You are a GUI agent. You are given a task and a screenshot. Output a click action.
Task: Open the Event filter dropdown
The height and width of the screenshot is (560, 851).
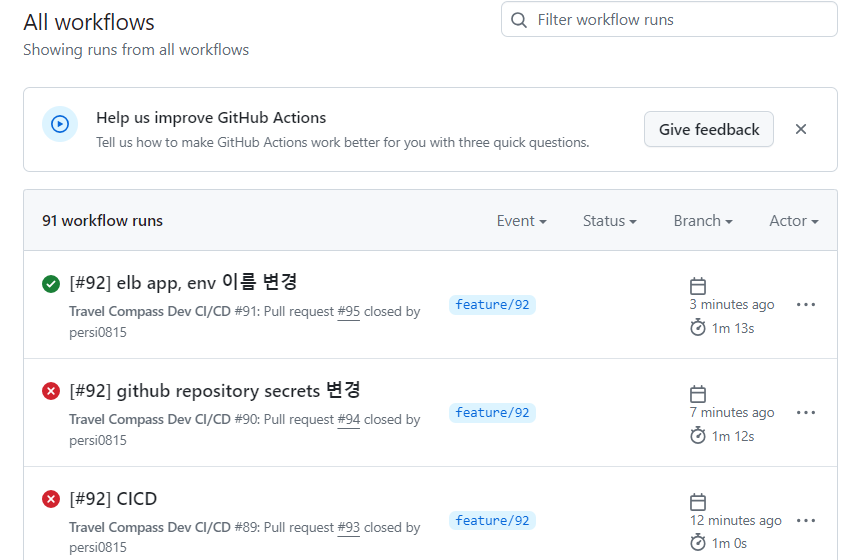click(x=522, y=221)
